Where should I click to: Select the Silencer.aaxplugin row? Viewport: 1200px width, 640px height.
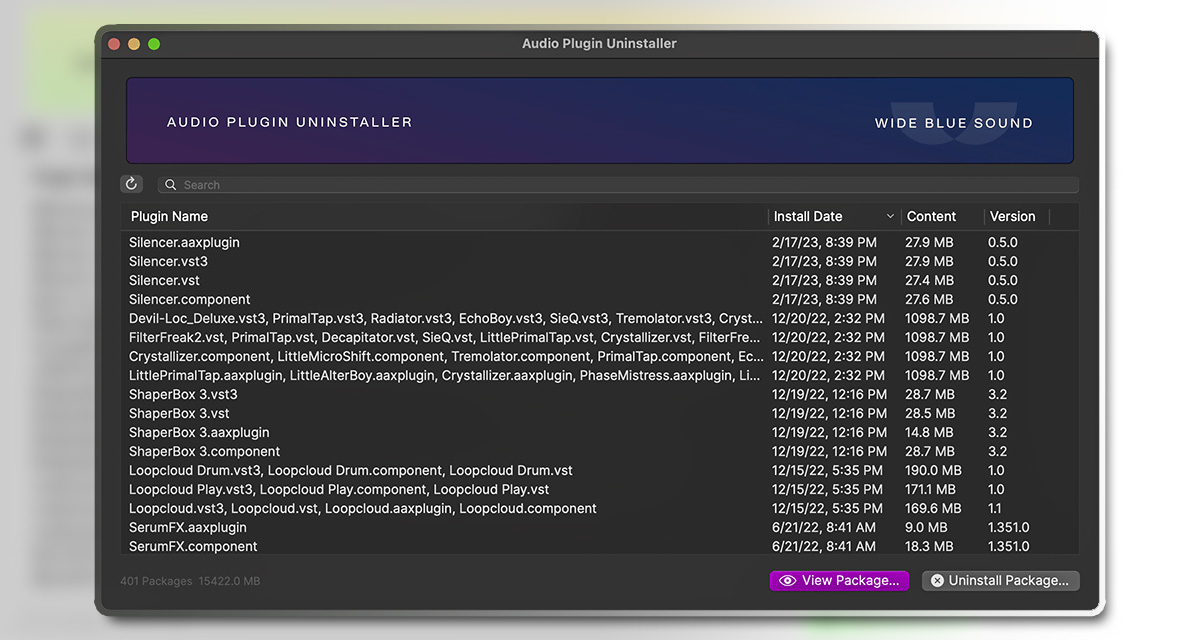(184, 243)
